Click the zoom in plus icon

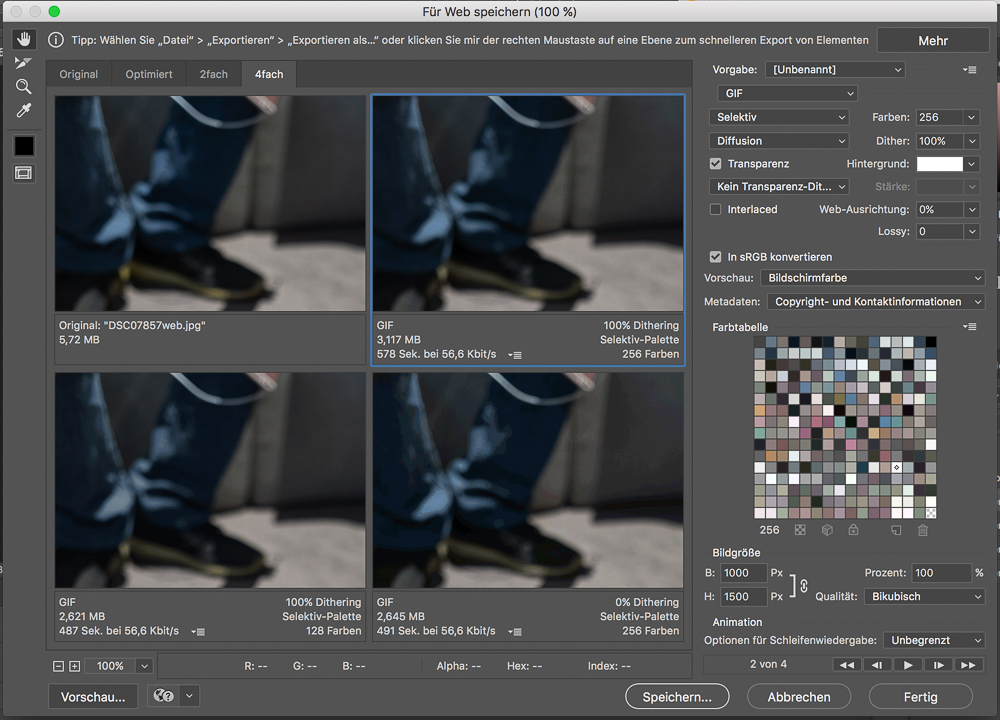[75, 666]
